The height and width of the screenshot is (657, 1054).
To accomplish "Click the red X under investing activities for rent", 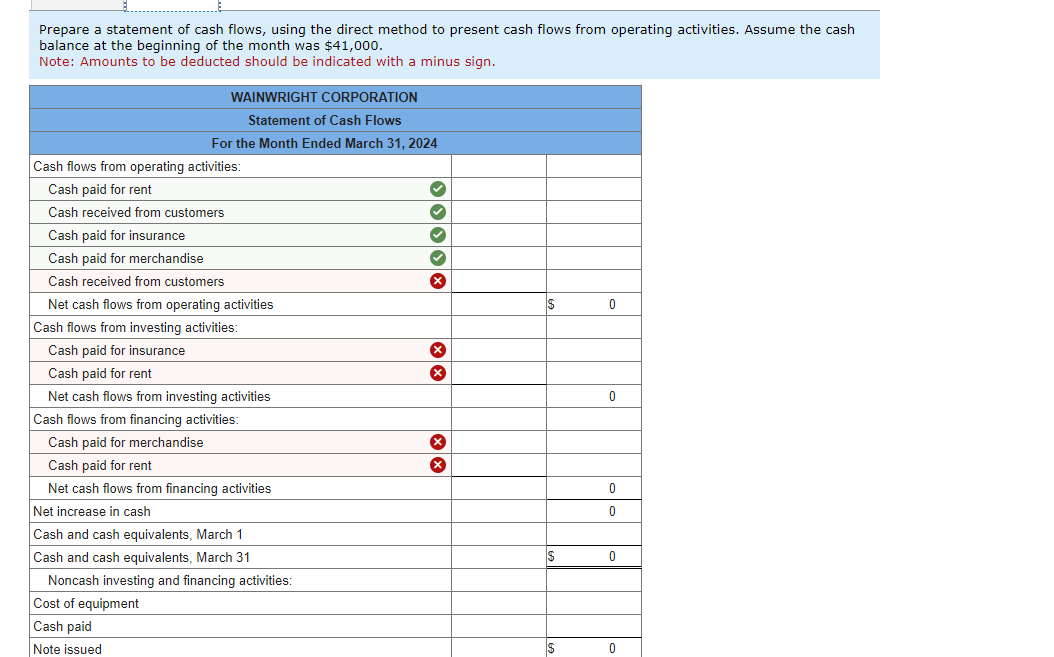I will [437, 373].
